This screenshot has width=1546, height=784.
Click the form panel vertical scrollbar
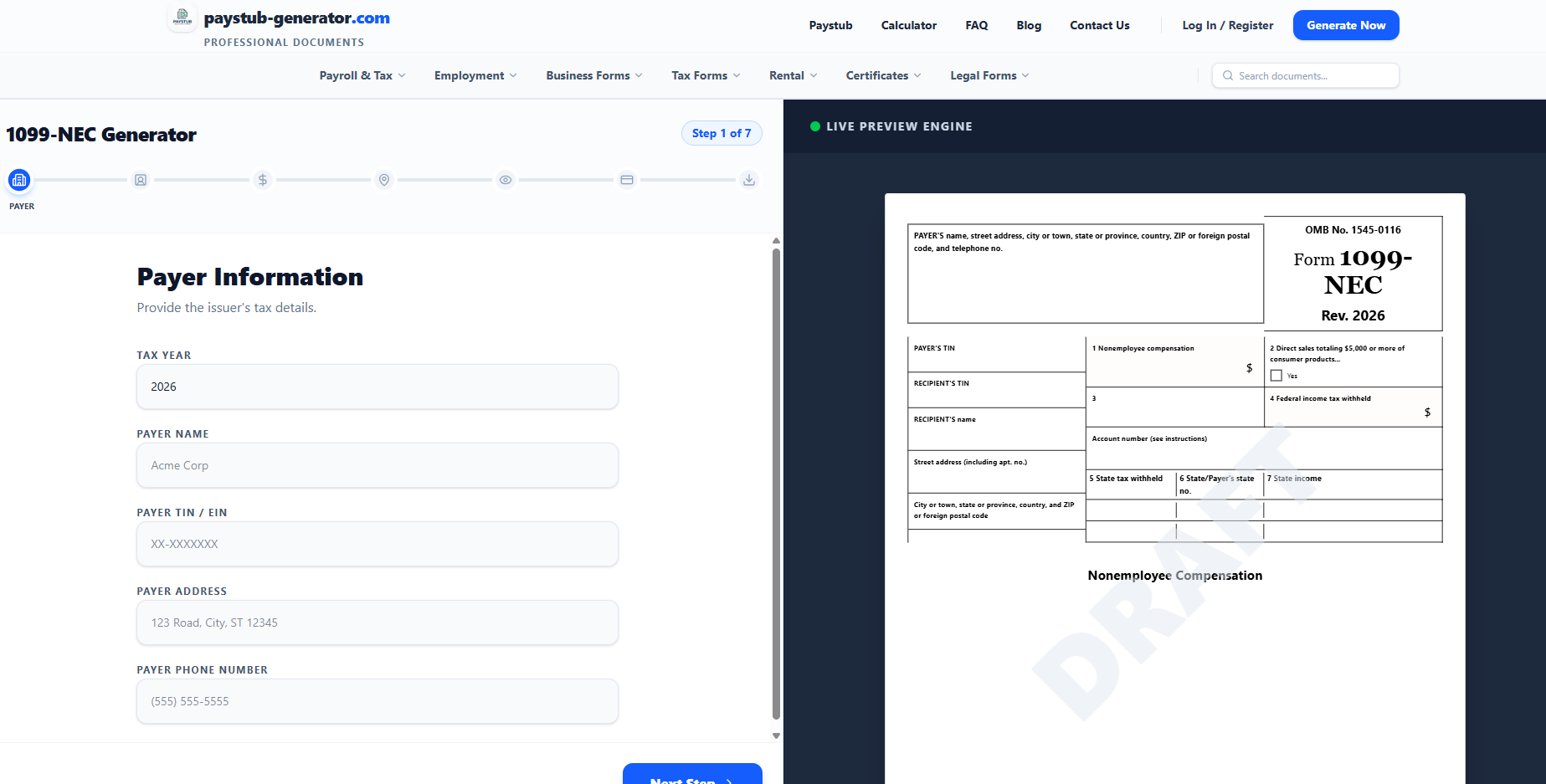click(776, 484)
